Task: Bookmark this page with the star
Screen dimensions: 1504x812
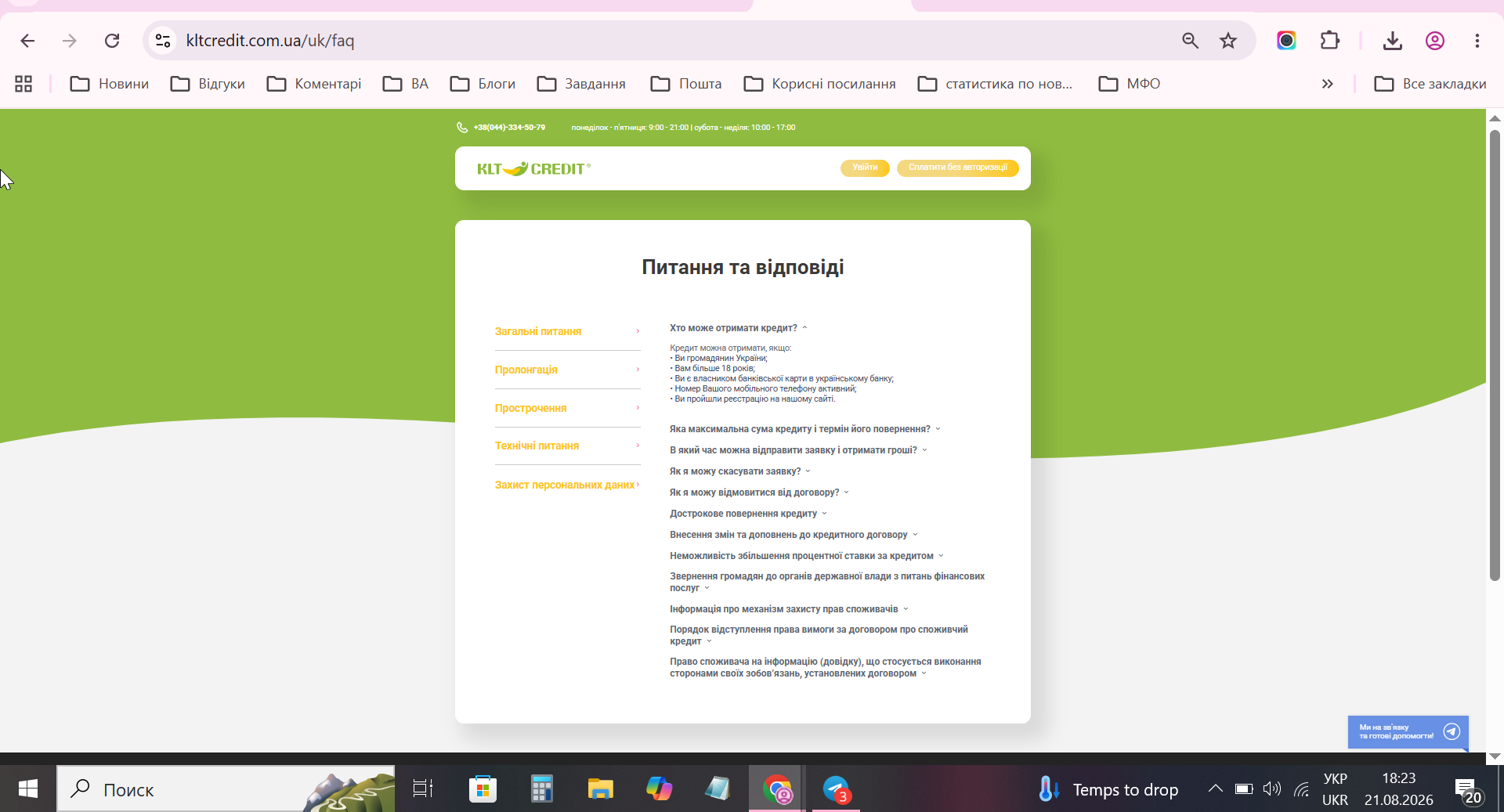Action: (x=1228, y=41)
